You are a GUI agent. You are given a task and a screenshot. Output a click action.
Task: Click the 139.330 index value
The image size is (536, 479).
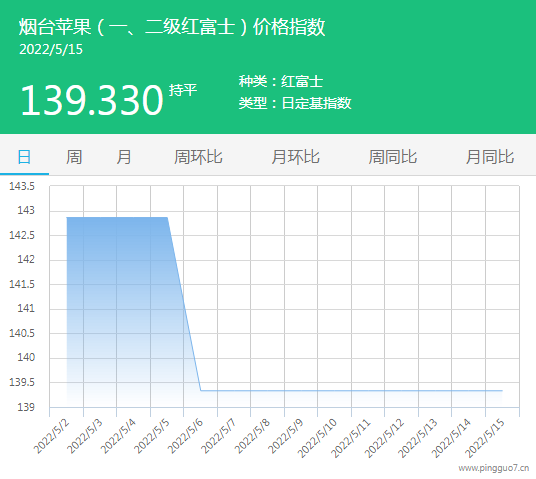click(x=92, y=100)
